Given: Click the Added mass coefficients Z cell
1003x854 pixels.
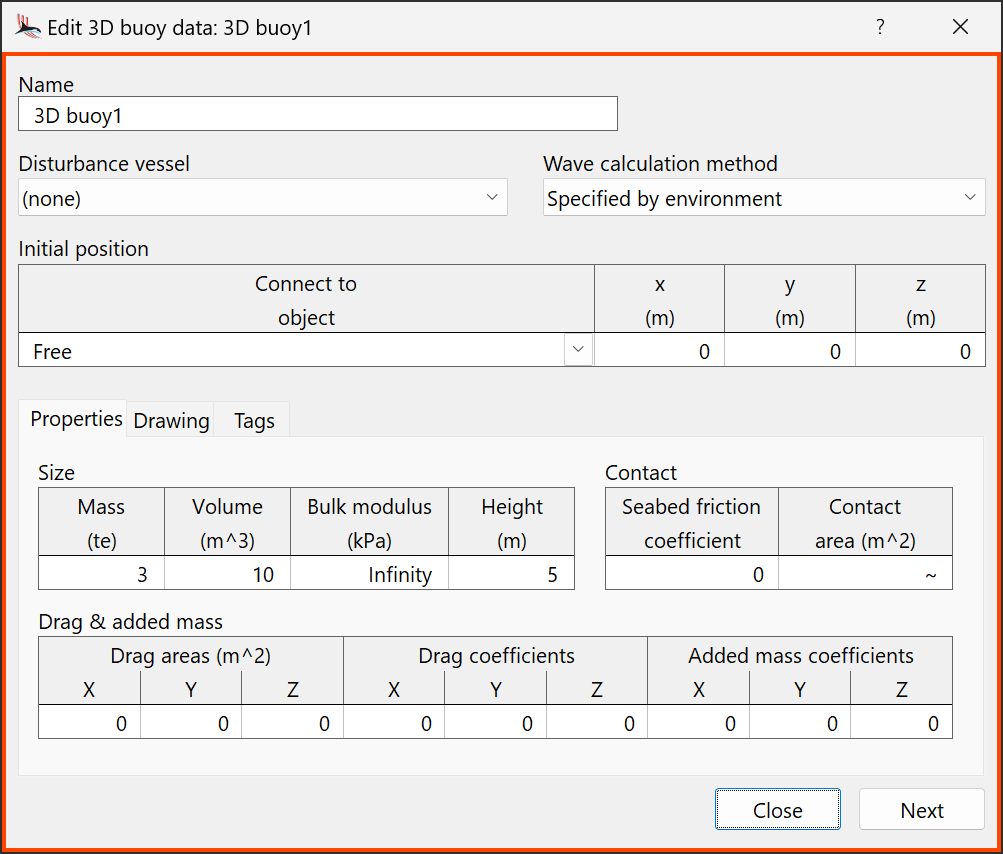Looking at the screenshot, I should click(902, 723).
